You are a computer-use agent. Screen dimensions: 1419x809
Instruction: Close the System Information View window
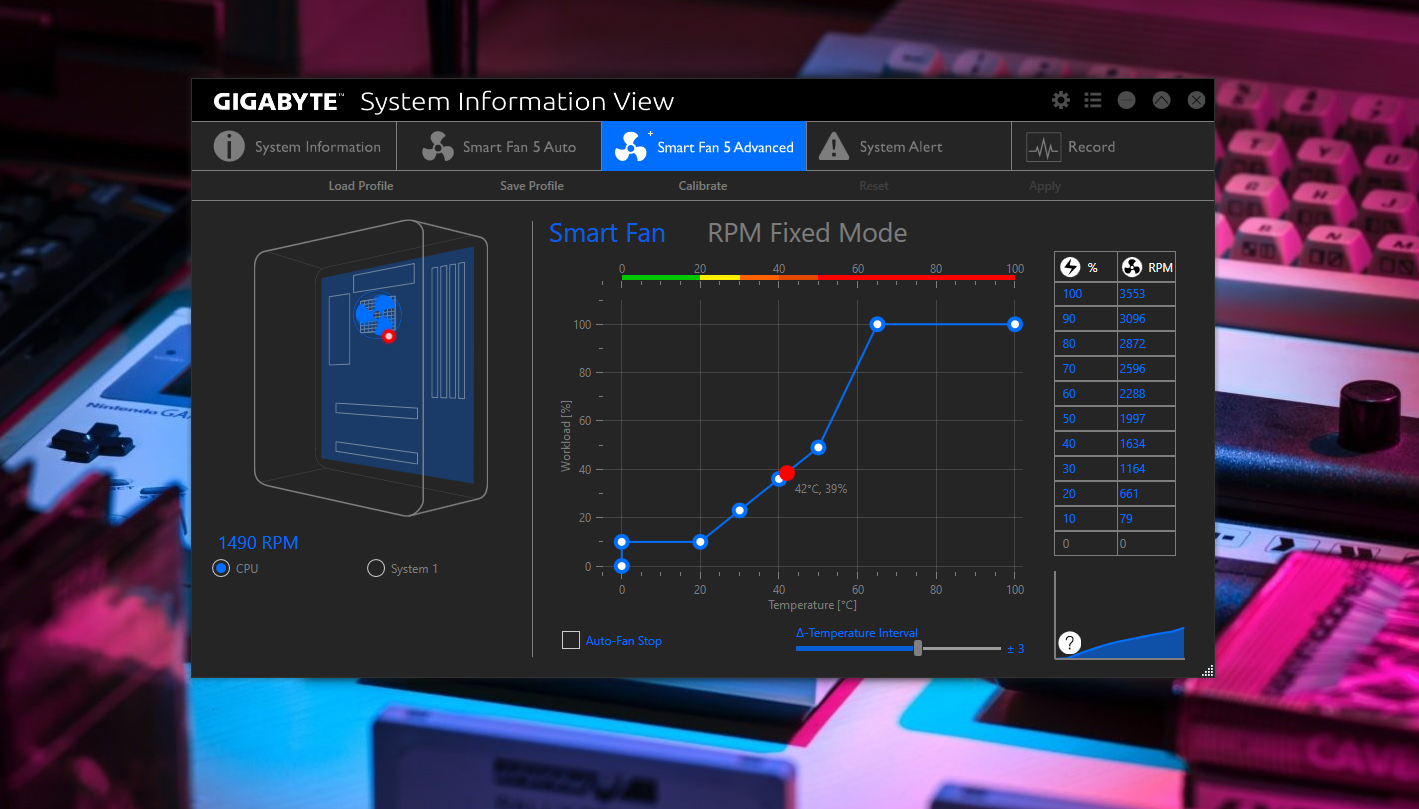click(x=1196, y=100)
